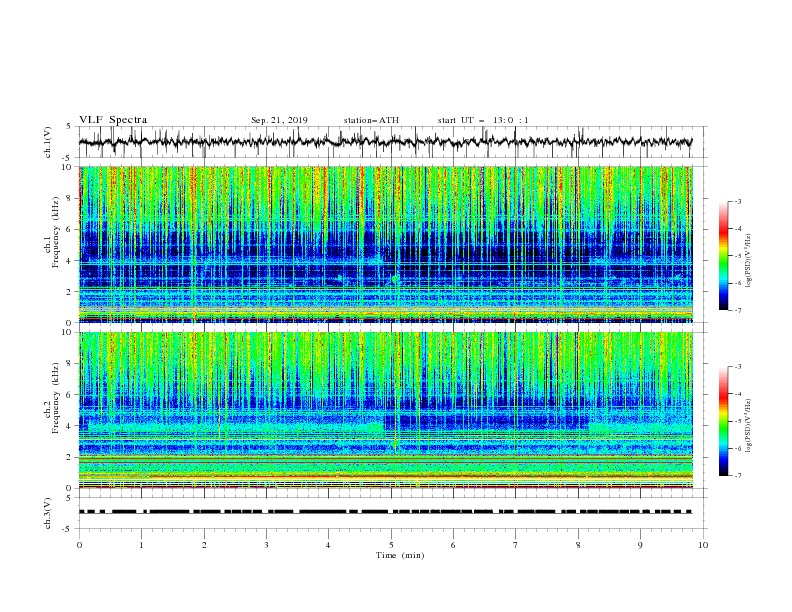792x612 pixels.
Task: Click the "8" tick label on Time axis
Action: (x=578, y=545)
